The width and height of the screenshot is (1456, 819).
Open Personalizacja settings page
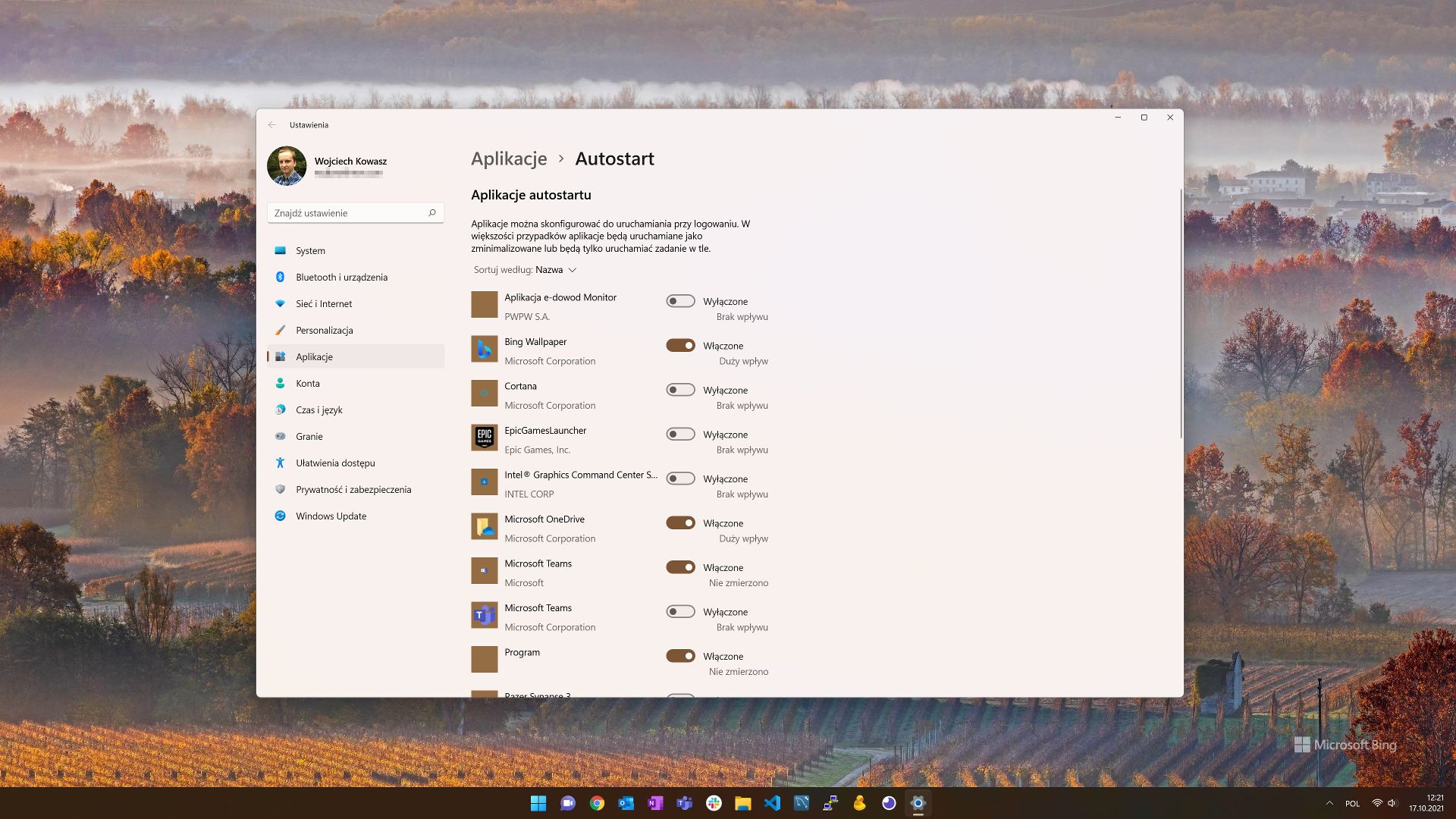pos(324,330)
